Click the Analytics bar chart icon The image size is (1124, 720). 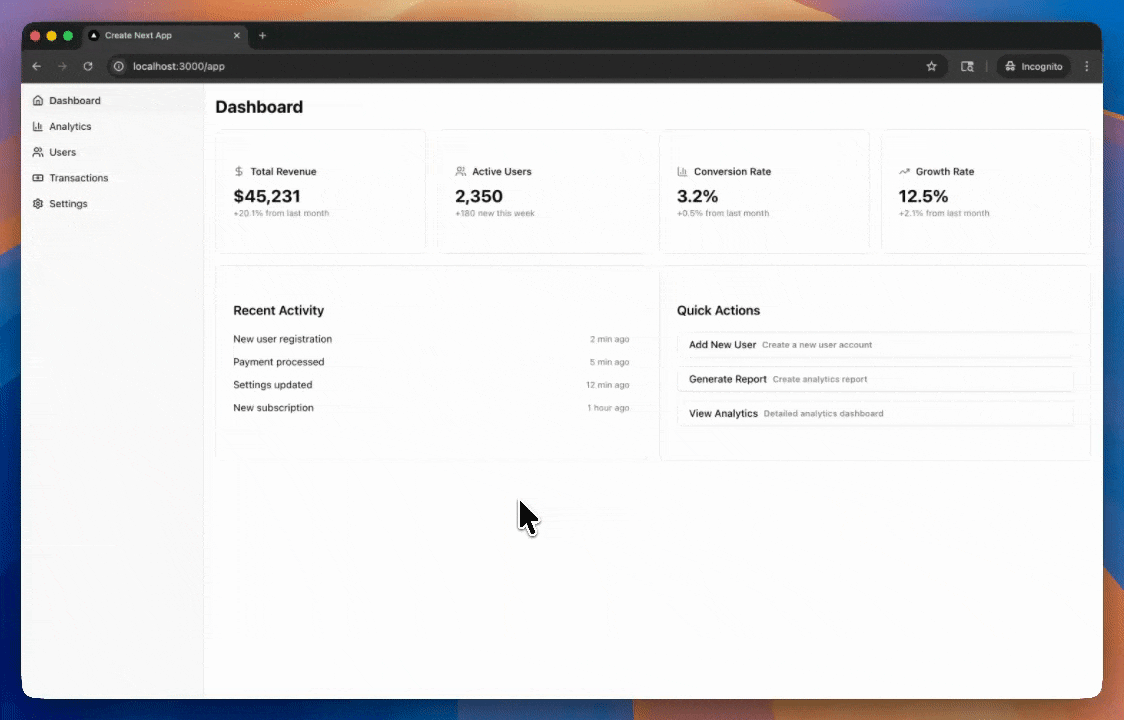tap(38, 127)
